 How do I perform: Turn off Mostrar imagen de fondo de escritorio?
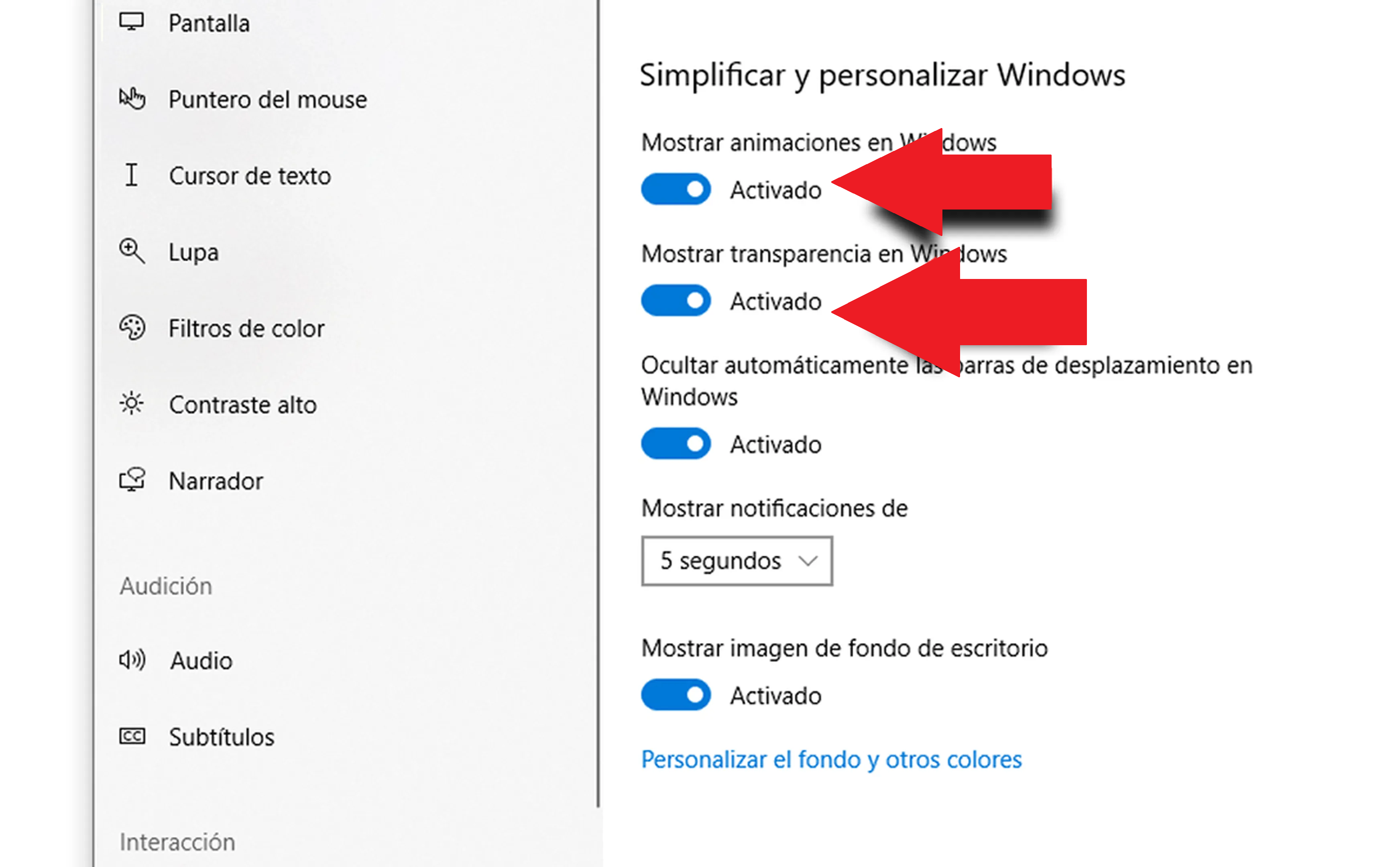[676, 694]
